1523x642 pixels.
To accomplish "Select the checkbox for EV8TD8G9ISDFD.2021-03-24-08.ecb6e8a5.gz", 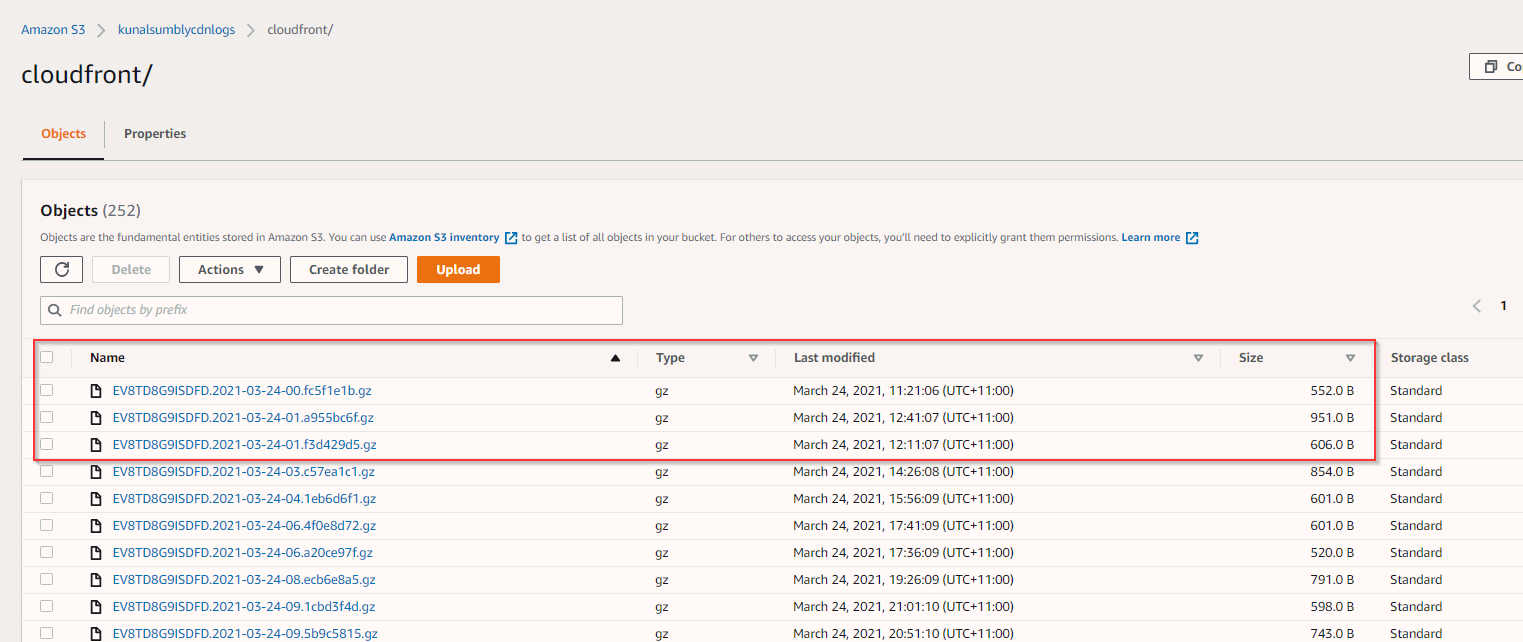I will click(46, 579).
